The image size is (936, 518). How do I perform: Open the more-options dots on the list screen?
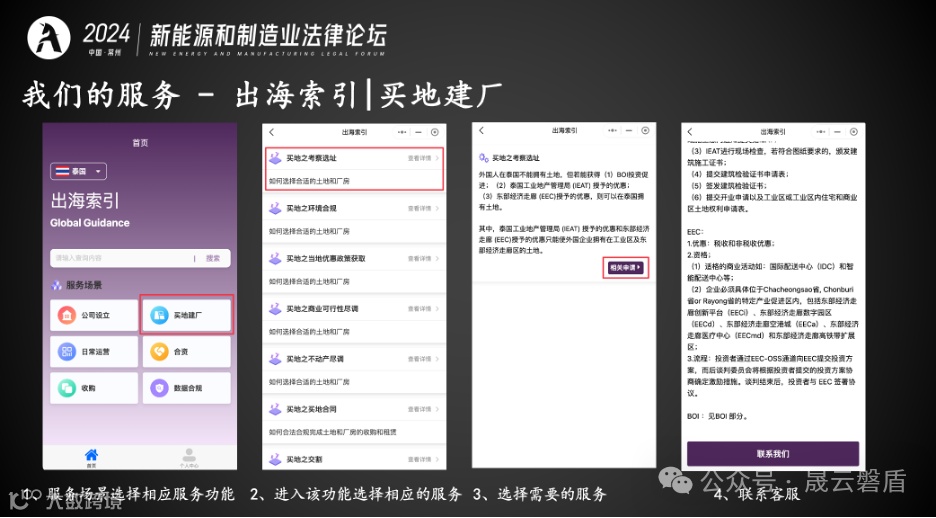(x=402, y=132)
